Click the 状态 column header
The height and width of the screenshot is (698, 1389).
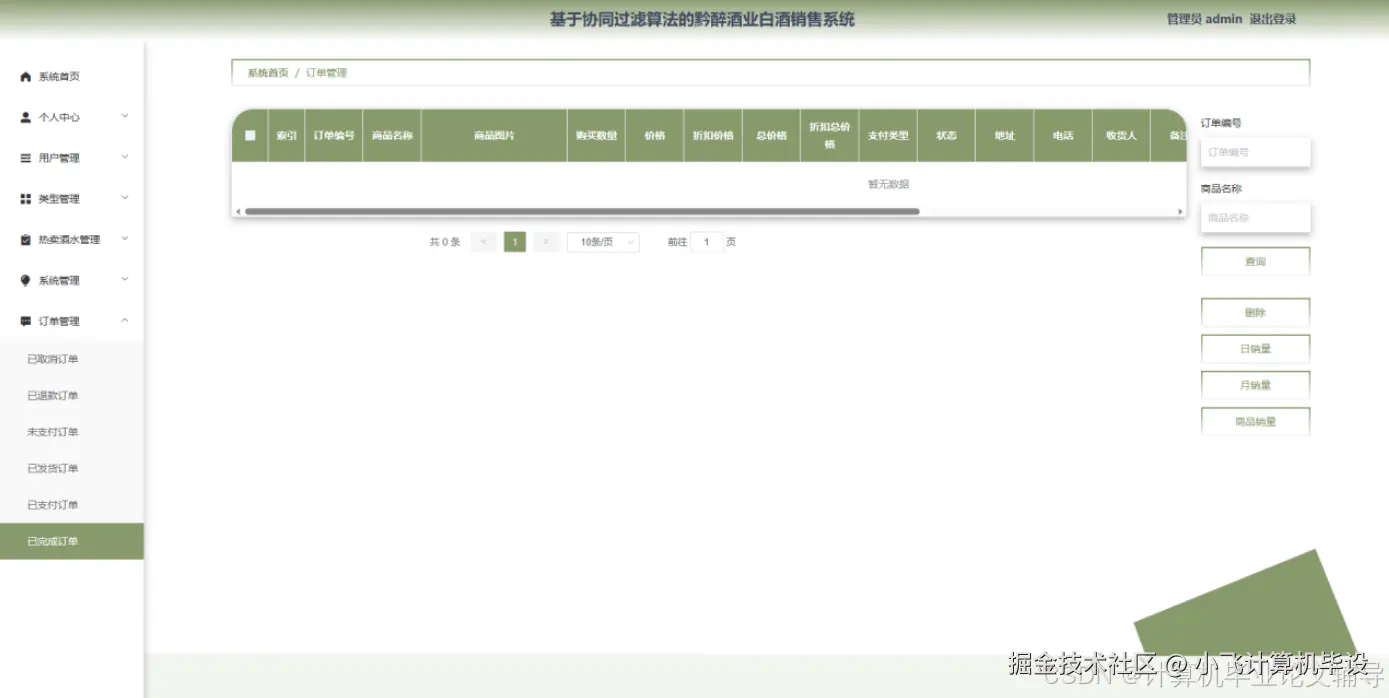click(946, 135)
